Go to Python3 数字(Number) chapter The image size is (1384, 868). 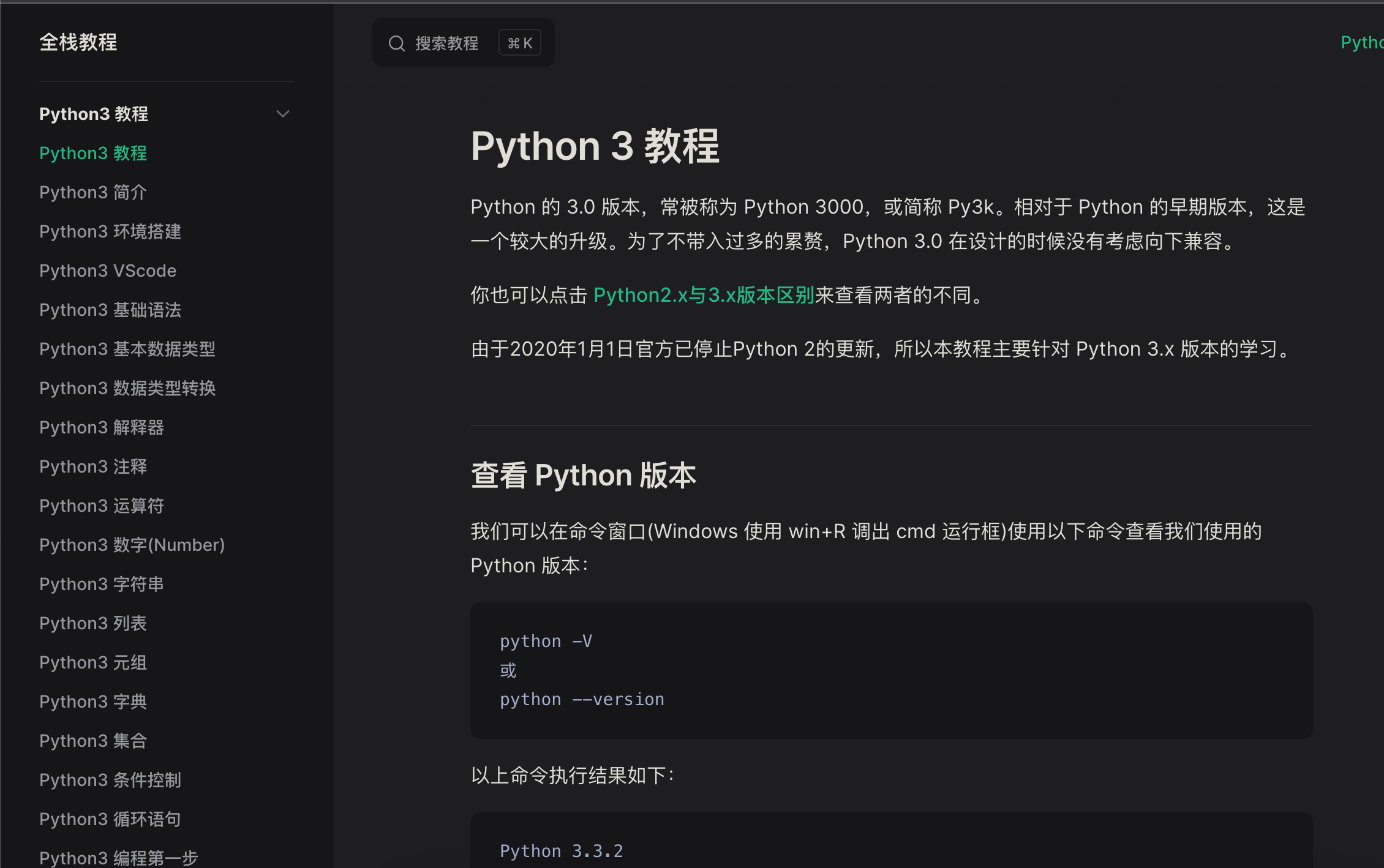tap(132, 545)
